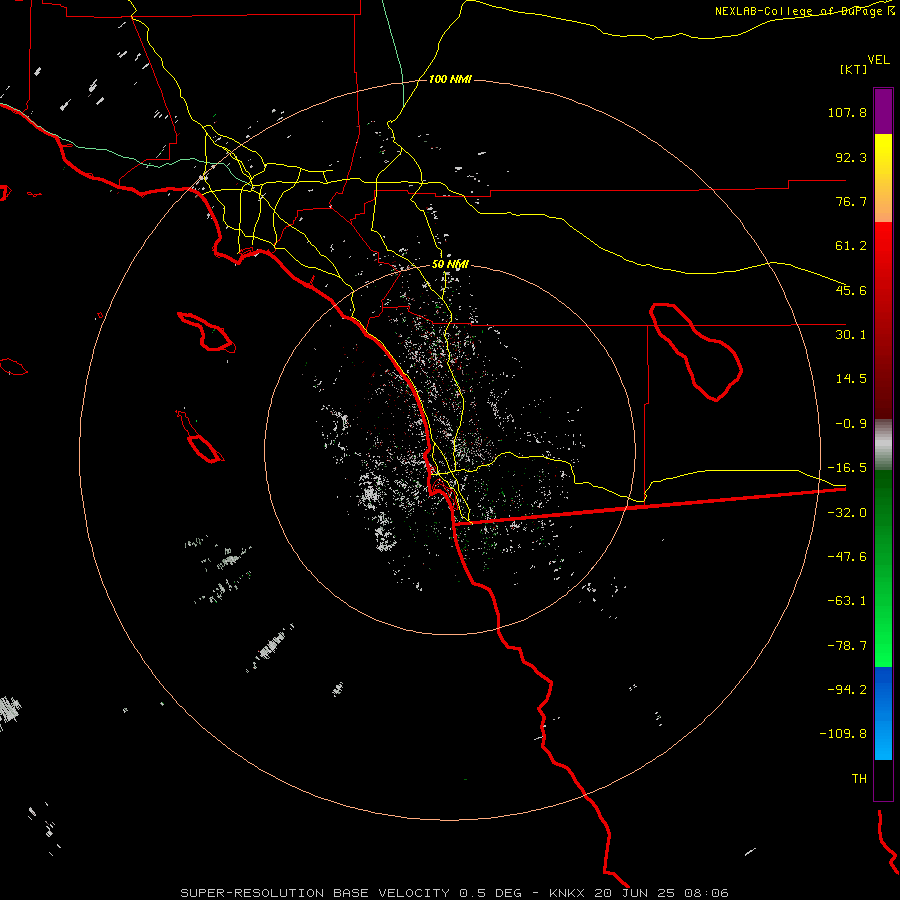
Task: Click the -63.1 value on velocity scale
Action: click(x=847, y=601)
